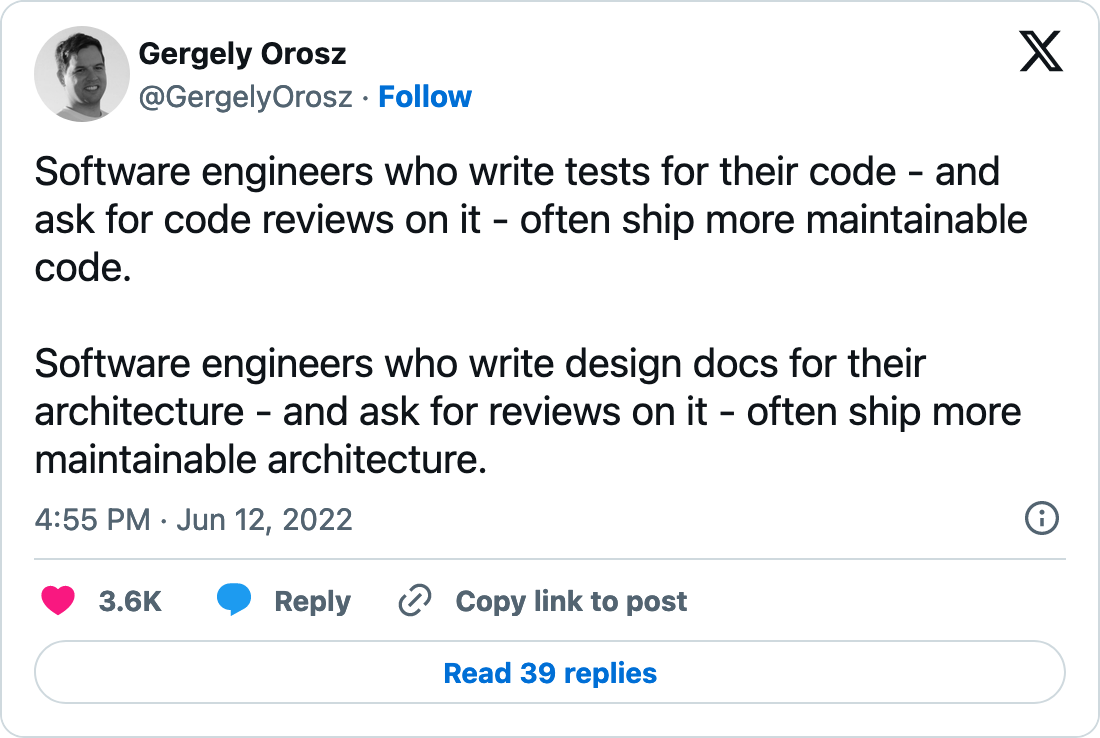Like the post with the heart icon
Viewport: 1100px width, 738px height.
[58, 601]
